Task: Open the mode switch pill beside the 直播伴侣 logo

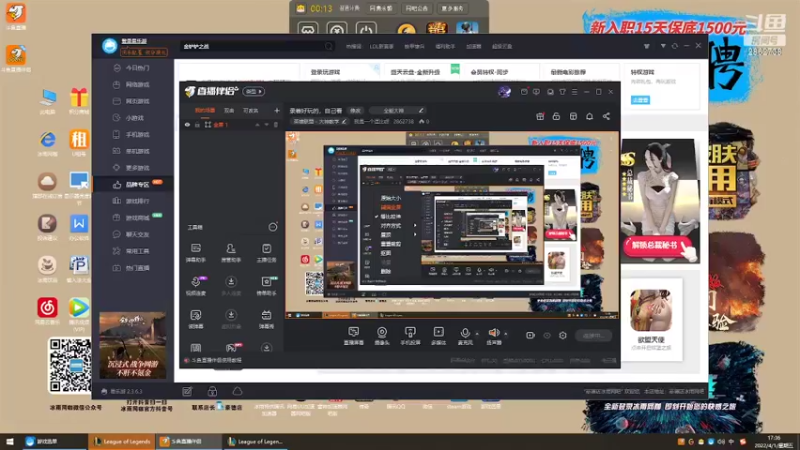Action: coord(254,91)
